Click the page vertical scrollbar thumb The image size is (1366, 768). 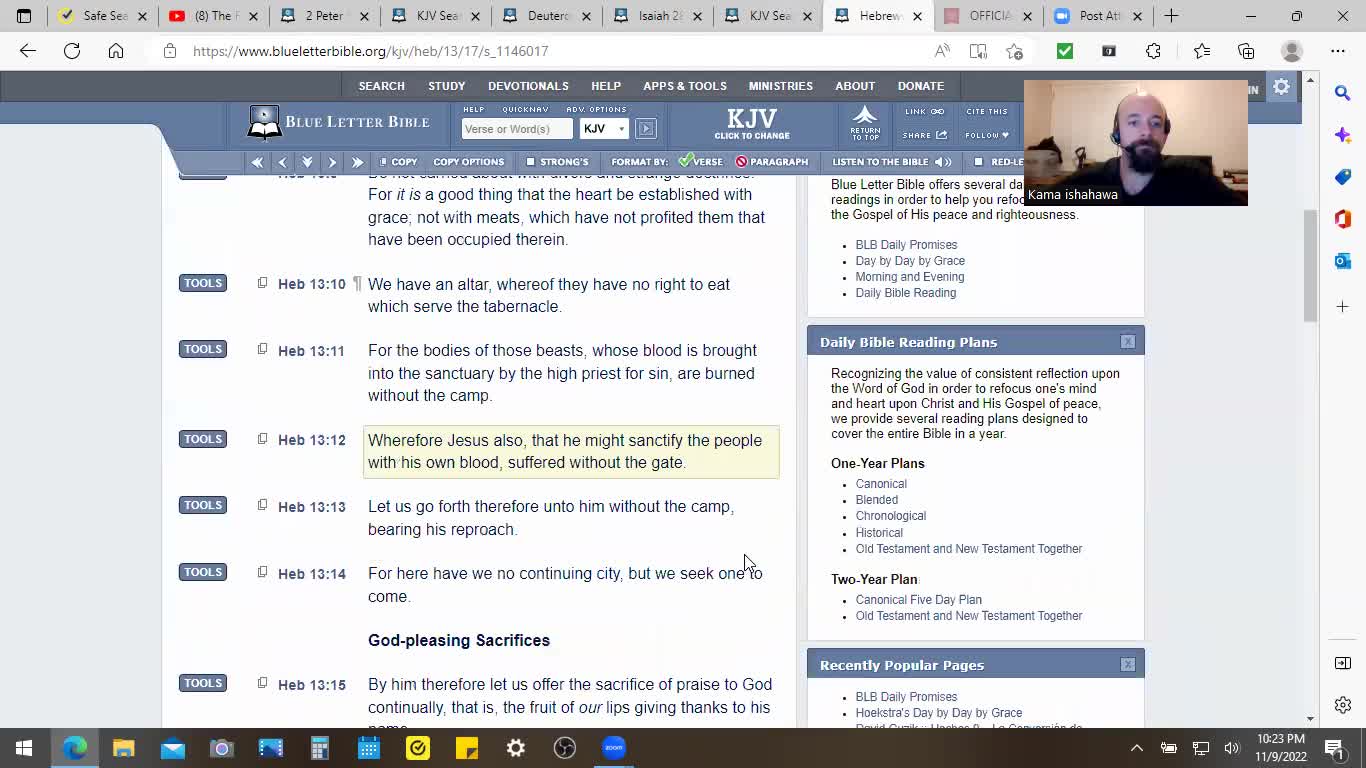click(1310, 265)
